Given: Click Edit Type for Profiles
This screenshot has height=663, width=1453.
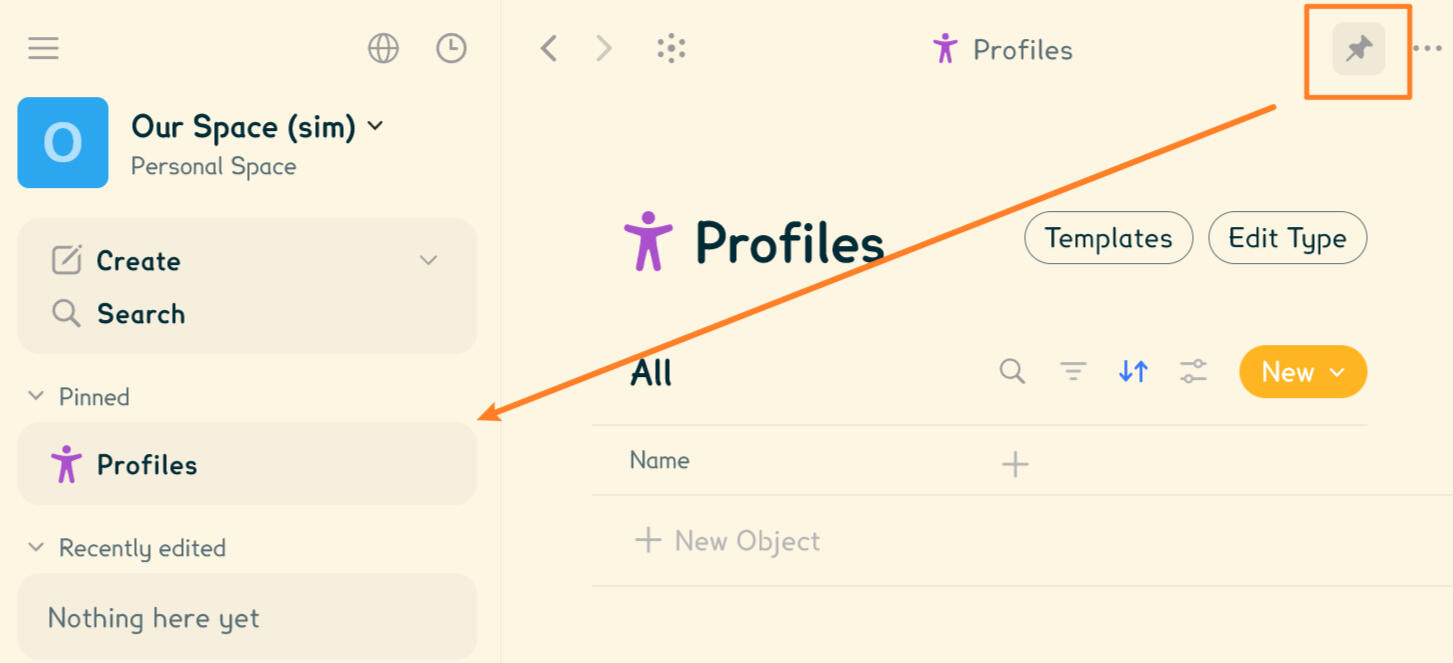Looking at the screenshot, I should click(x=1287, y=238).
